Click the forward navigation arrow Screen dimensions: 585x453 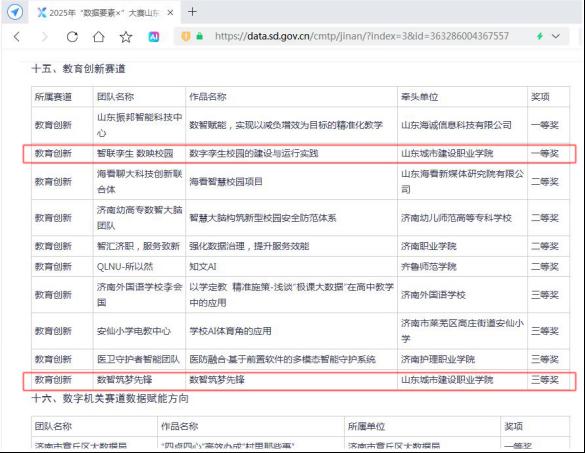(x=44, y=36)
